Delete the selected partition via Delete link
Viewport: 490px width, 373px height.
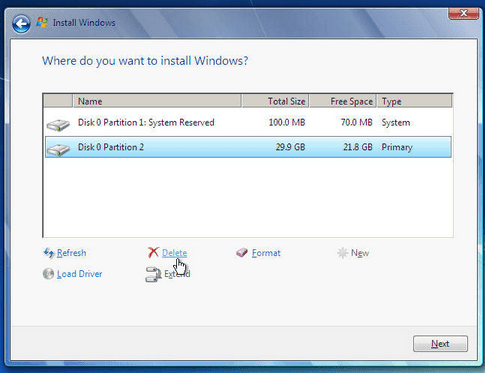[x=174, y=253]
